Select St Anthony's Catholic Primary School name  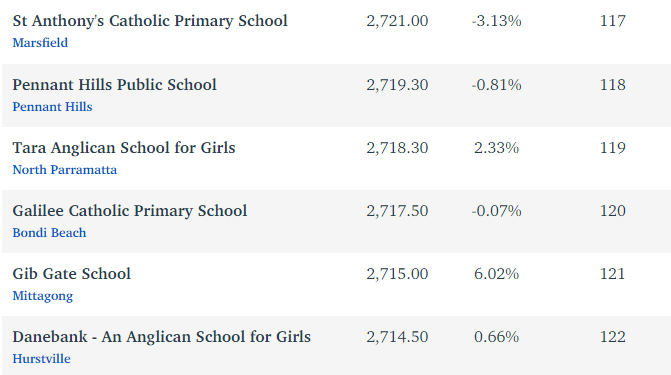150,21
